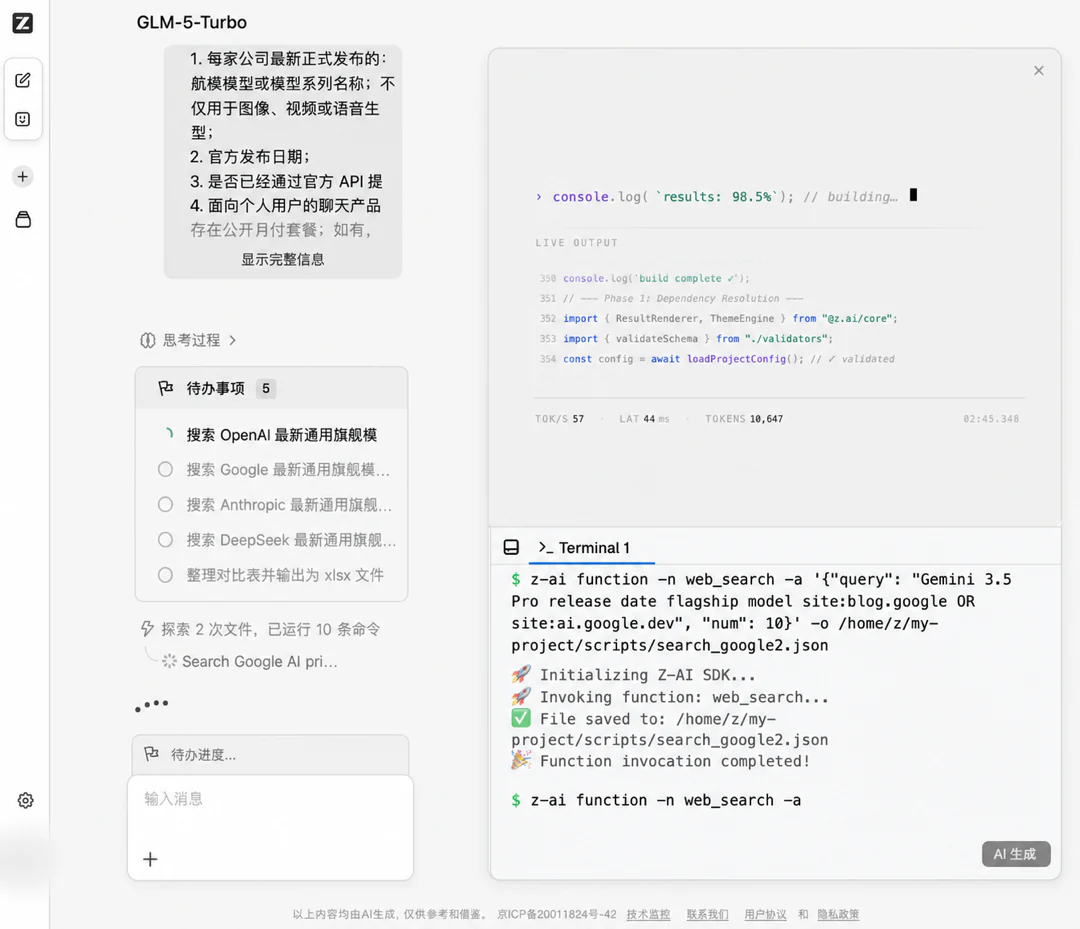Open settings with the gear icon
Screen dimensions: 1080x929
click(25, 800)
